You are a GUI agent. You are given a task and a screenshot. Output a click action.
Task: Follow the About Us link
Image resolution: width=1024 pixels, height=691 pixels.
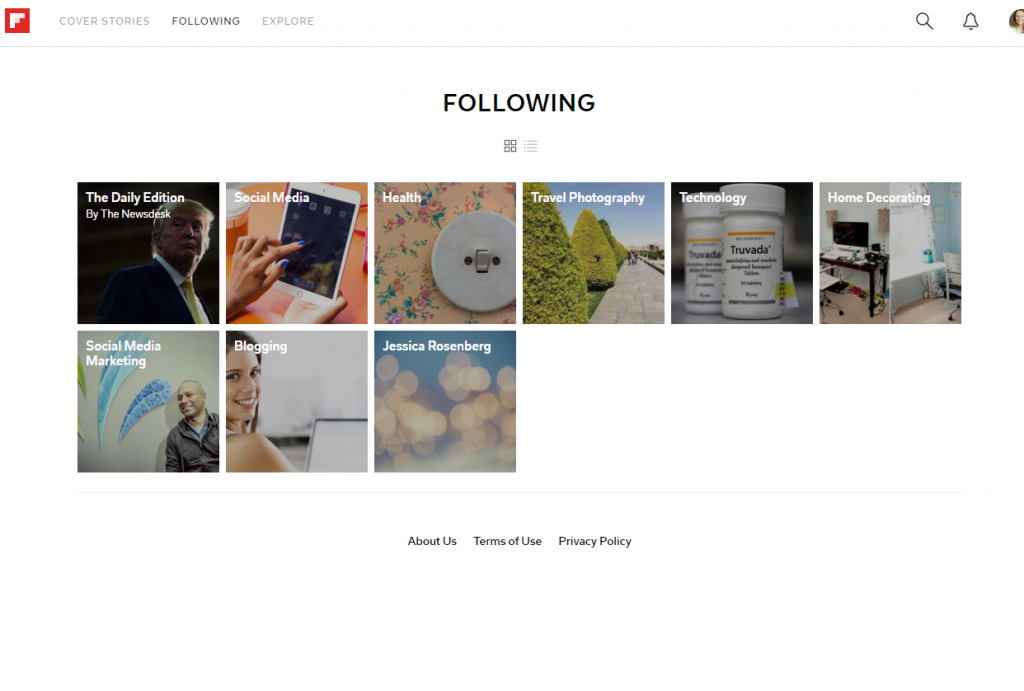432,541
